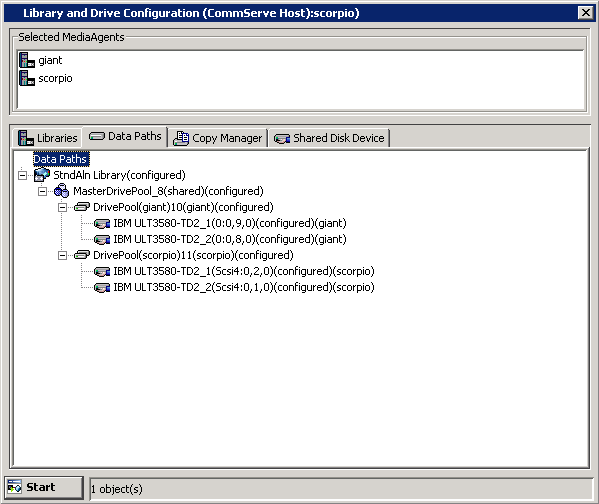
Task: Click the StndAln Library icon
Action: click(42, 175)
